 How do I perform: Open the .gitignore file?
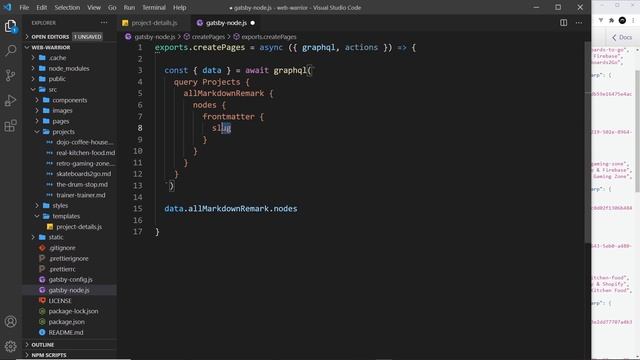[x=69, y=248]
